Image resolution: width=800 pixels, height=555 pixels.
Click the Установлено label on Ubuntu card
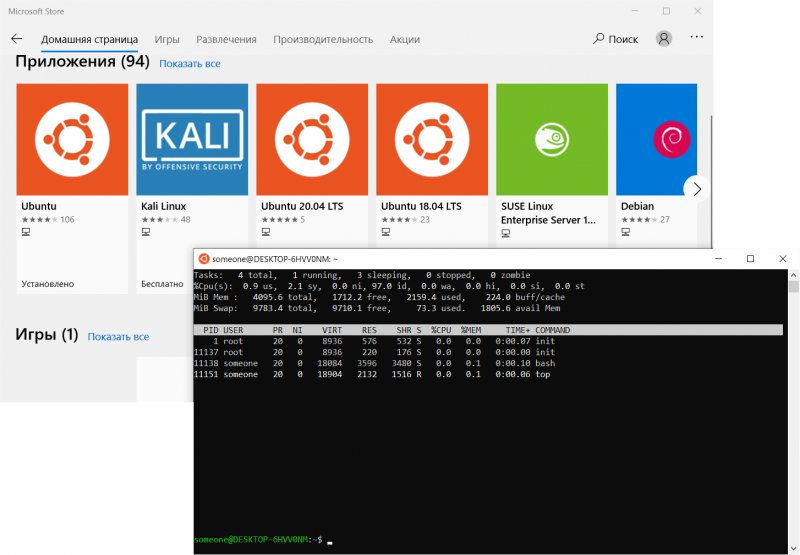(47, 284)
